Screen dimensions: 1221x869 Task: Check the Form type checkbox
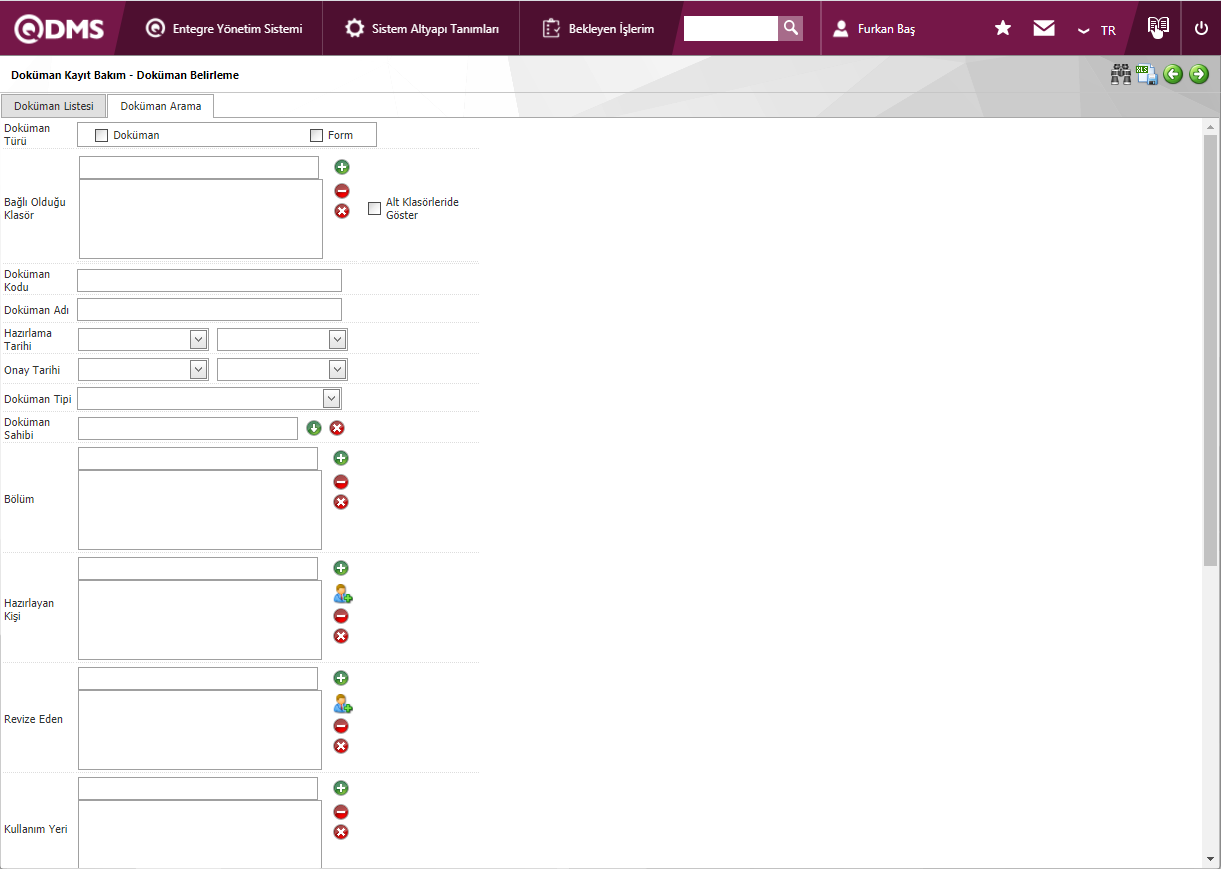pyautogui.click(x=316, y=135)
